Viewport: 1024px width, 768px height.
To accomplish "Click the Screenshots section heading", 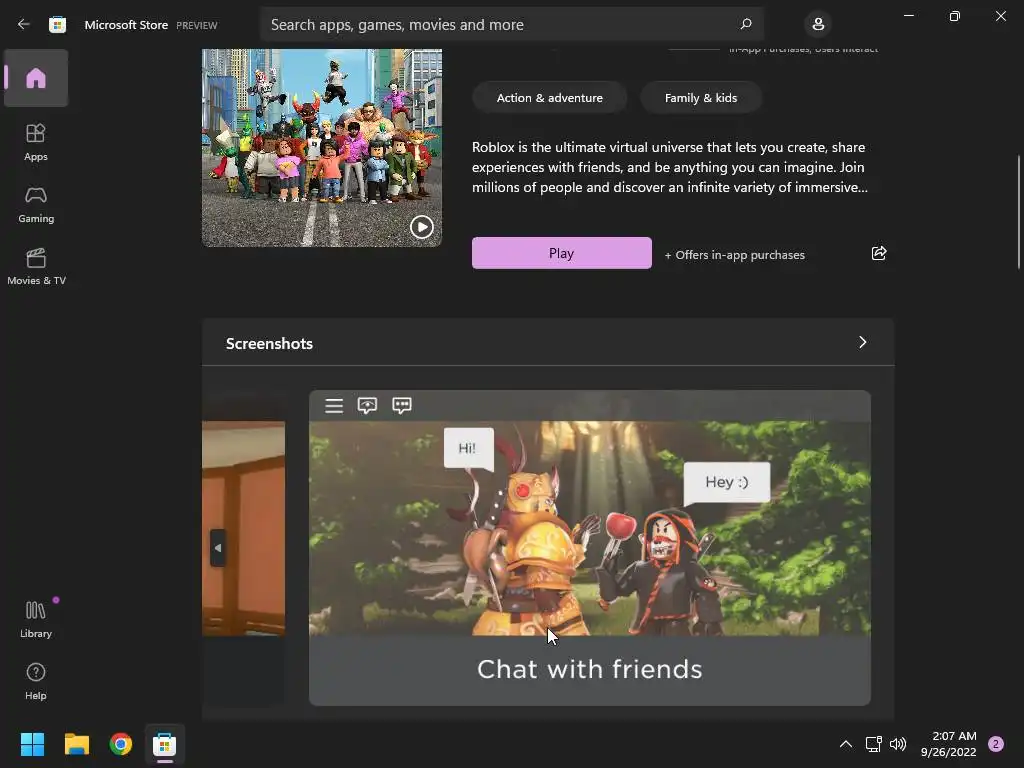I will click(x=269, y=344).
